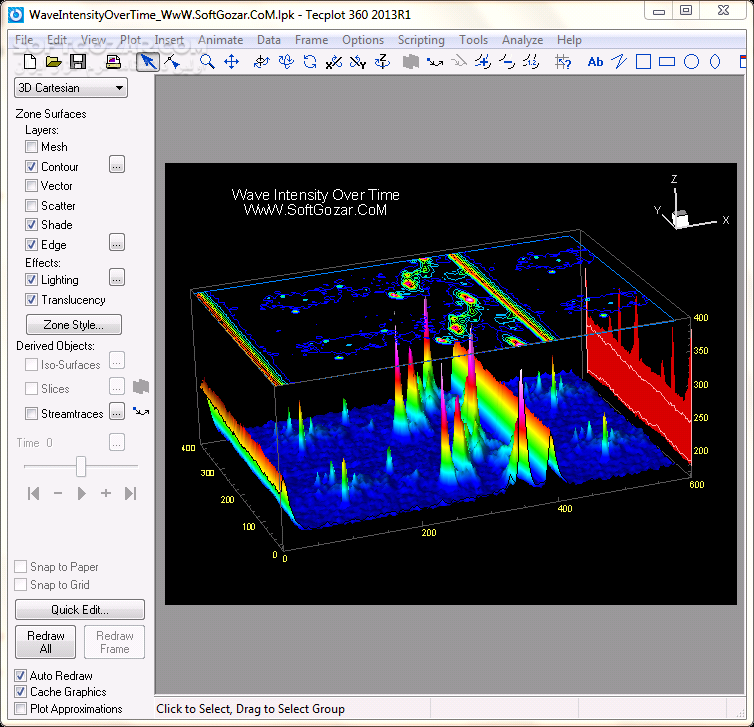Select the twist rotate tool

pyautogui.click(x=310, y=62)
